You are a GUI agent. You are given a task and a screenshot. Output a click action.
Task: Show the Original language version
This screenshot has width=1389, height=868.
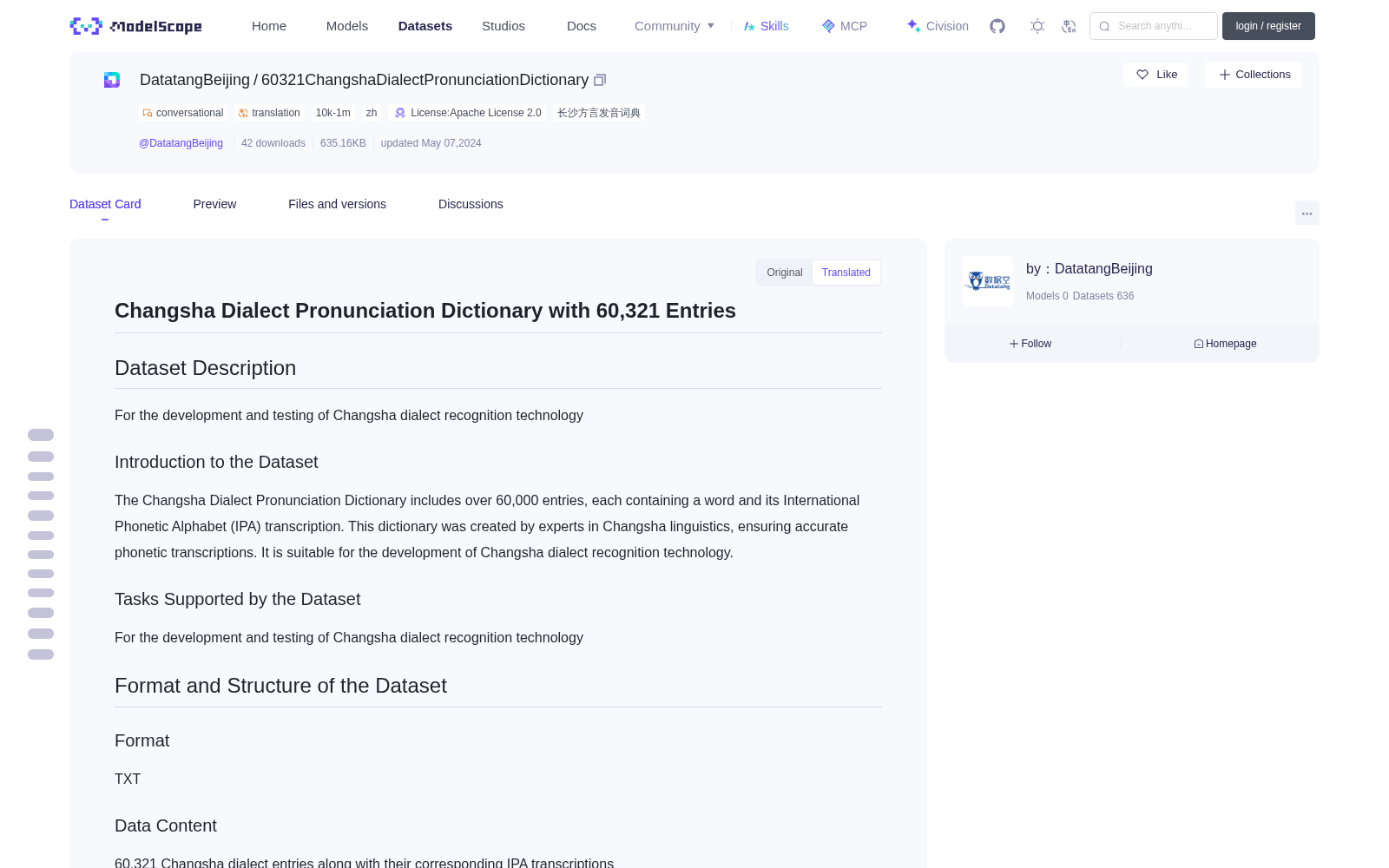[785, 273]
